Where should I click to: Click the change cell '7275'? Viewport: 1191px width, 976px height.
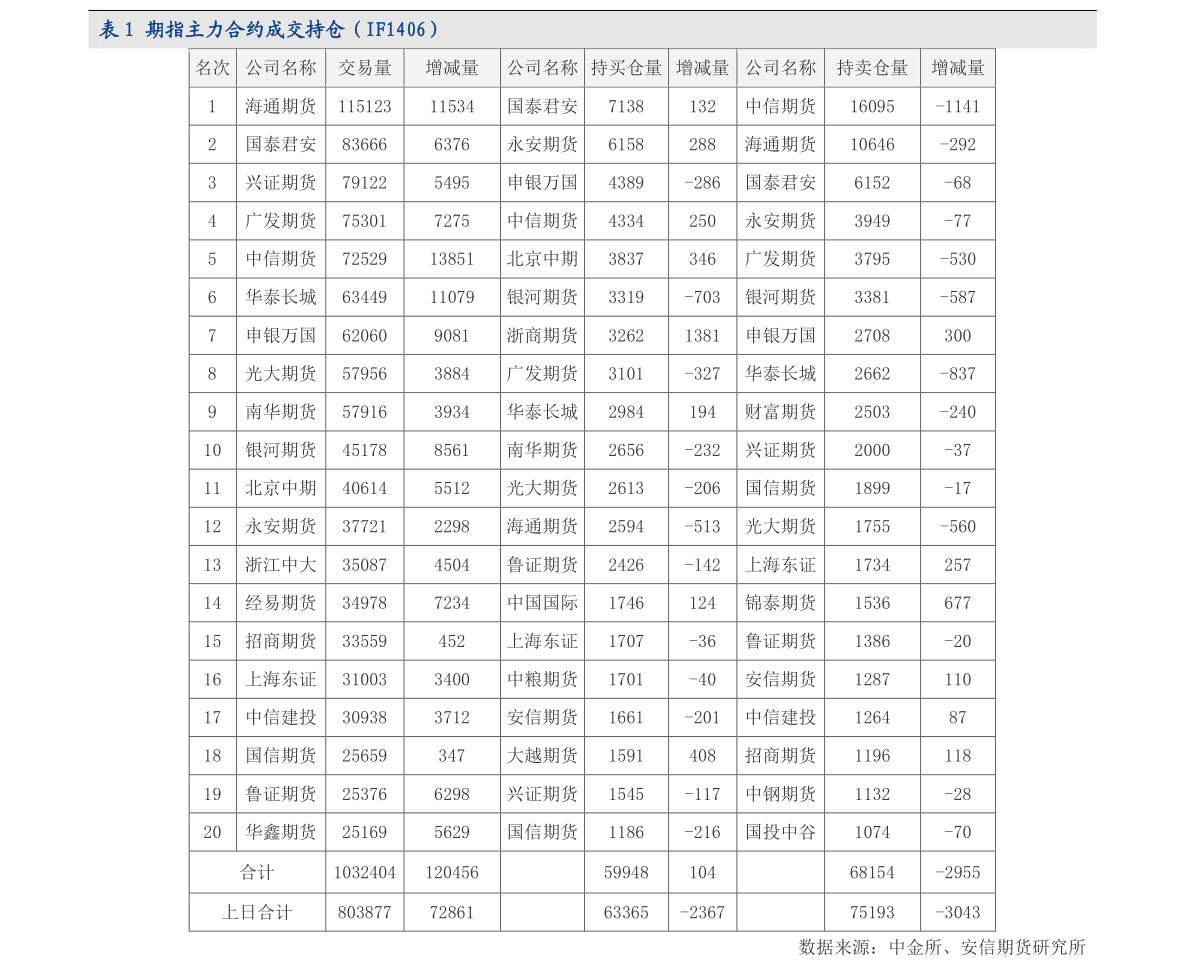pyautogui.click(x=452, y=221)
